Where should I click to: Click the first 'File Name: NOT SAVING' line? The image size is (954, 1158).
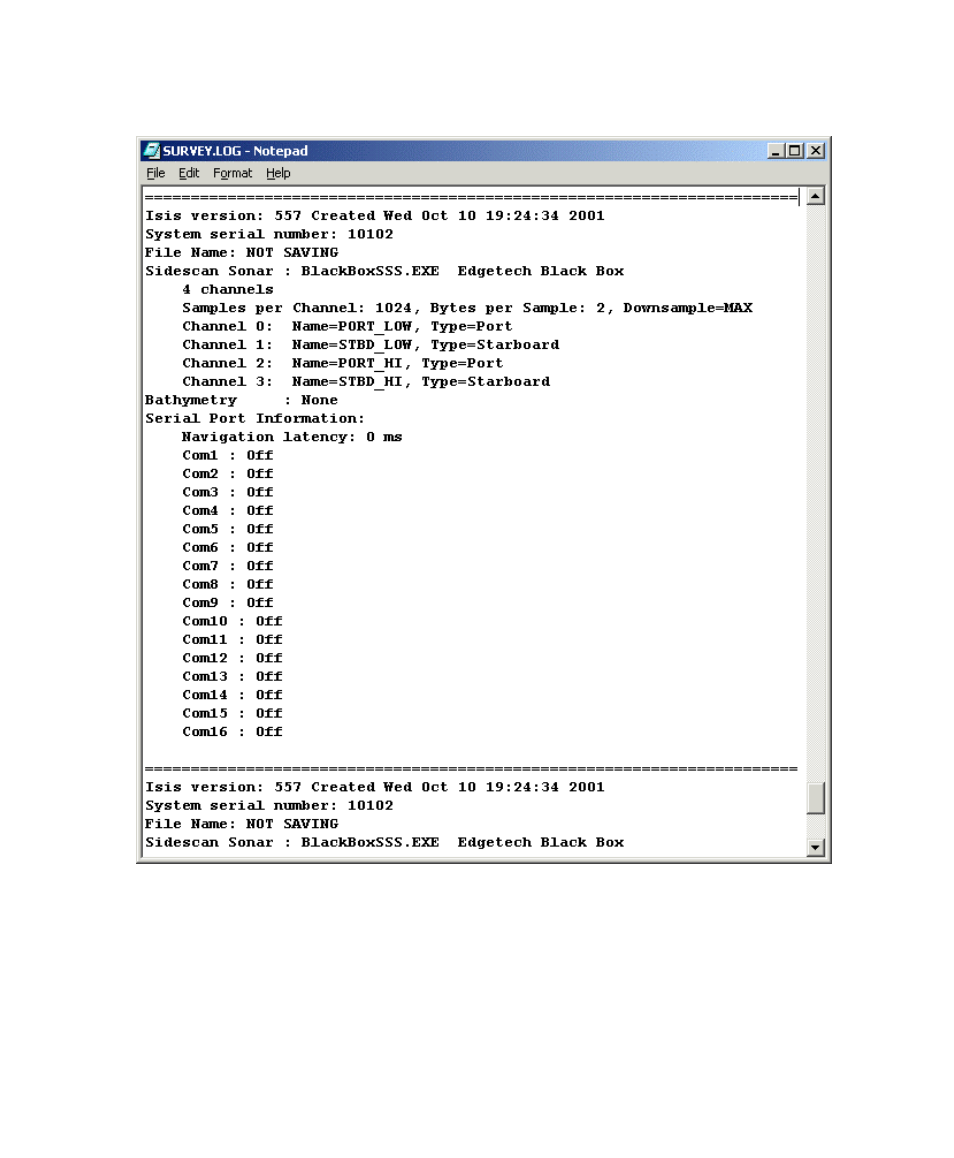tap(241, 253)
